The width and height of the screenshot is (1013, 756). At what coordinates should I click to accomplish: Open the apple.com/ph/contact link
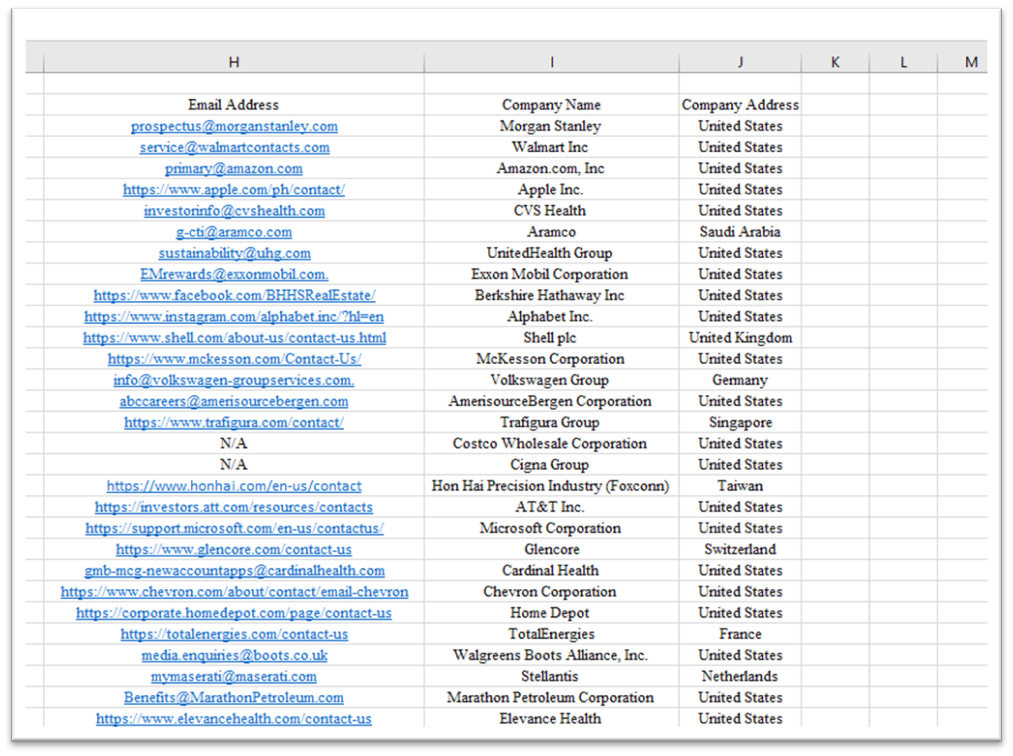click(234, 190)
